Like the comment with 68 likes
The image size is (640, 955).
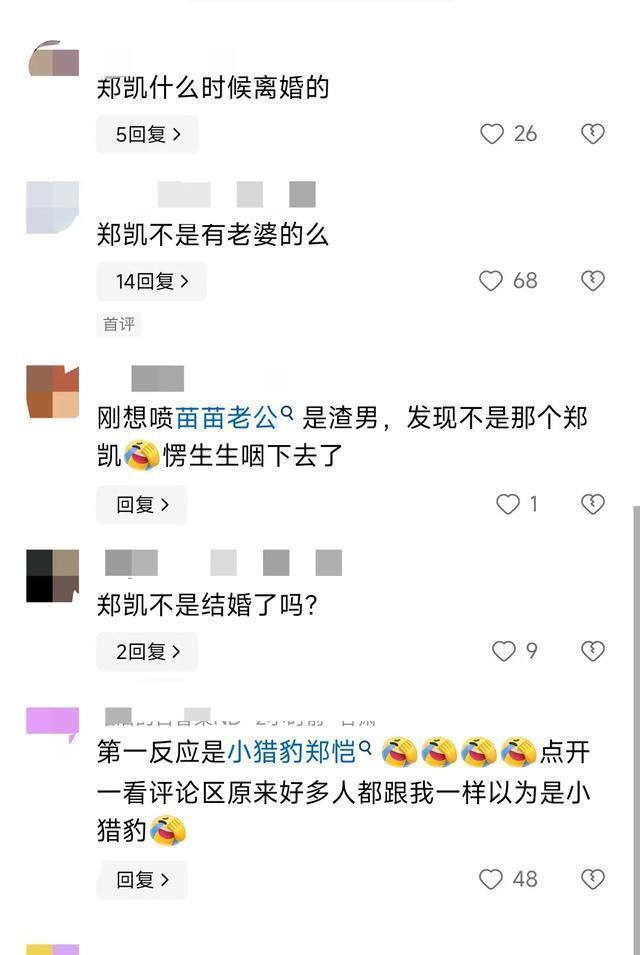point(491,281)
